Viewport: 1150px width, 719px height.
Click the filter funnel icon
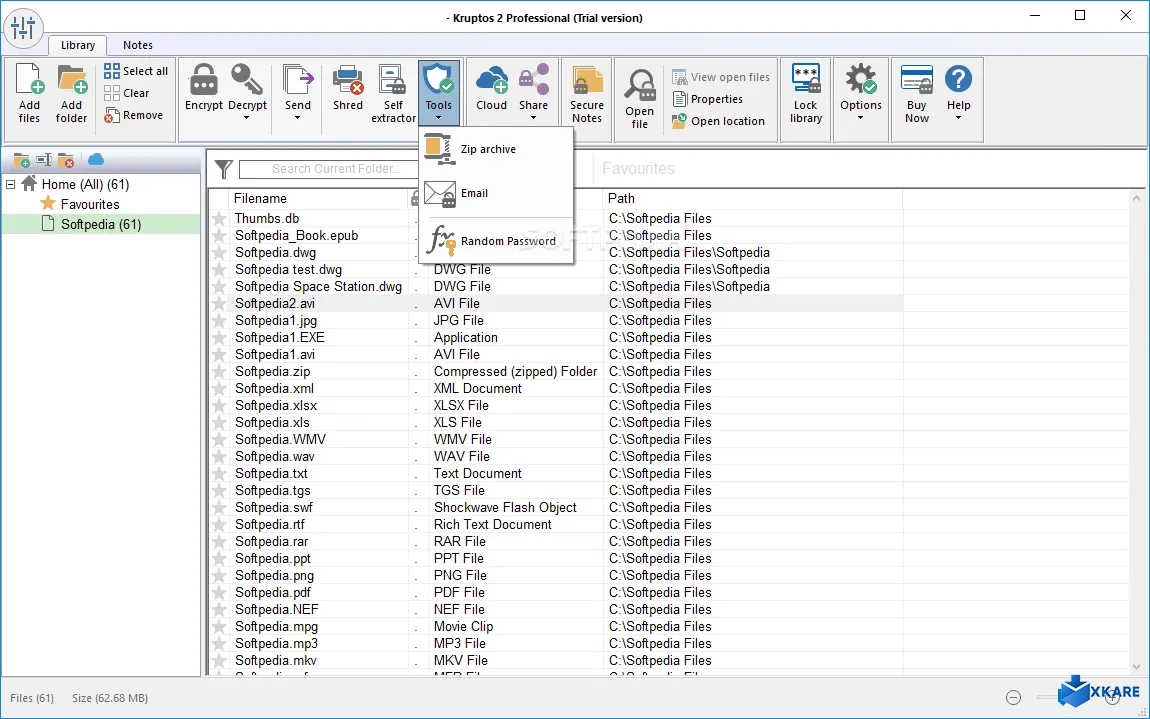click(x=224, y=169)
